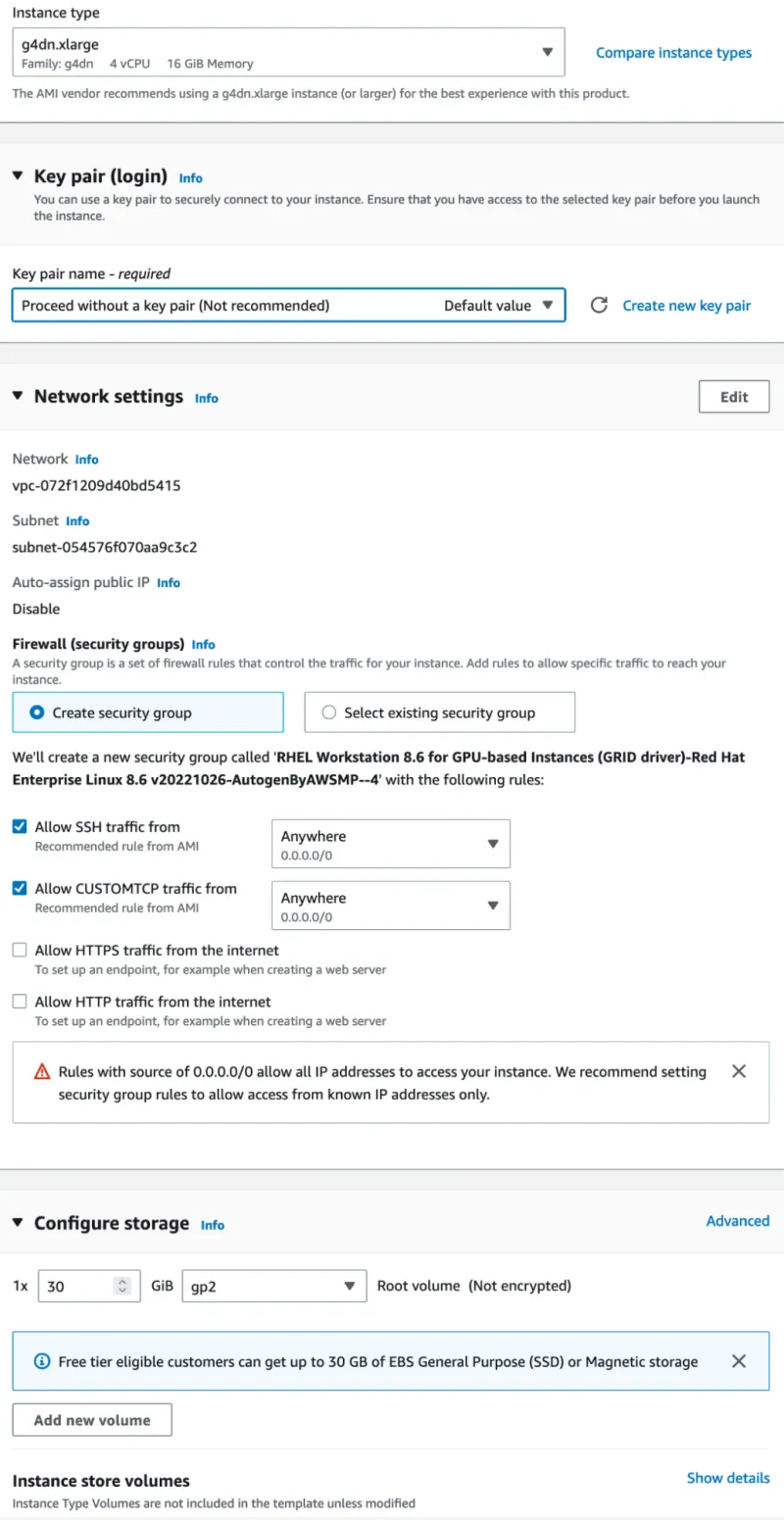Open the gp2 volume type dropdown
Screen dimensions: 784x1520
(x=351, y=1286)
